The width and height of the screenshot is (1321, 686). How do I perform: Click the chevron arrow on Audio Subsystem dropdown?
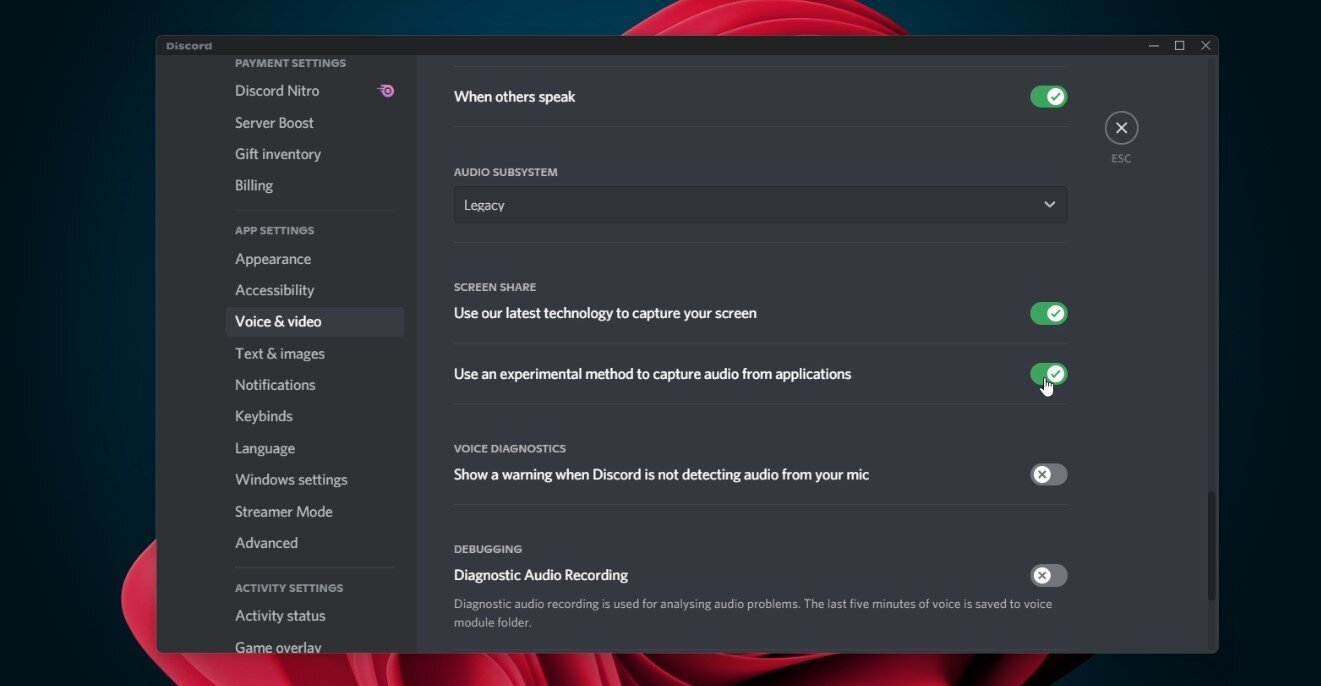click(1049, 205)
